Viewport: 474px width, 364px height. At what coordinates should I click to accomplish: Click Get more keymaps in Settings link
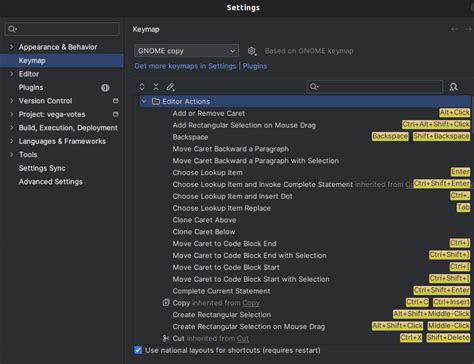click(185, 66)
